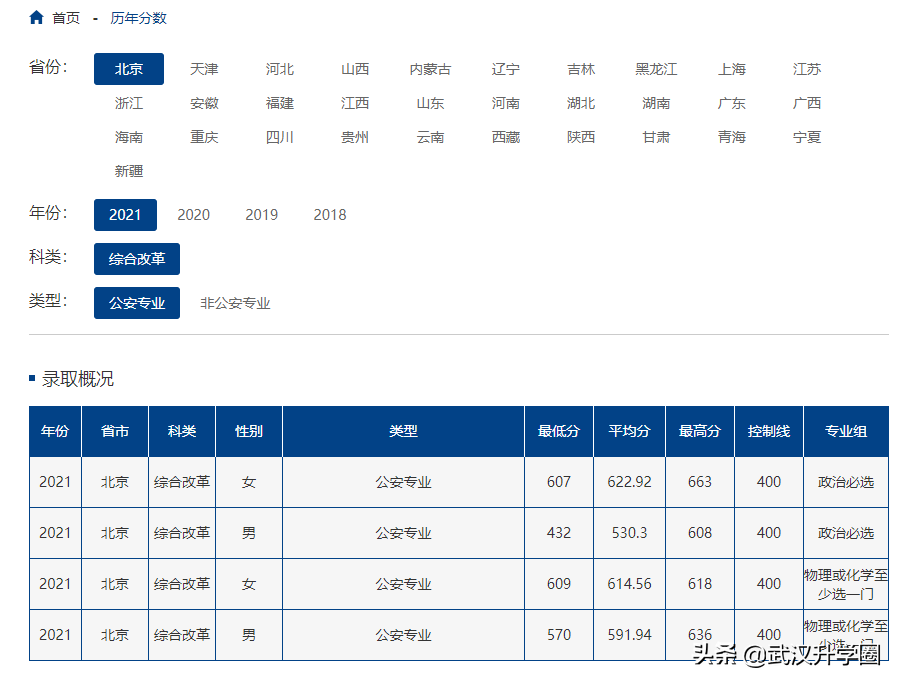Image resolution: width=901 pixels, height=686 pixels.
Task: Select province 湖北
Action: tap(581, 103)
